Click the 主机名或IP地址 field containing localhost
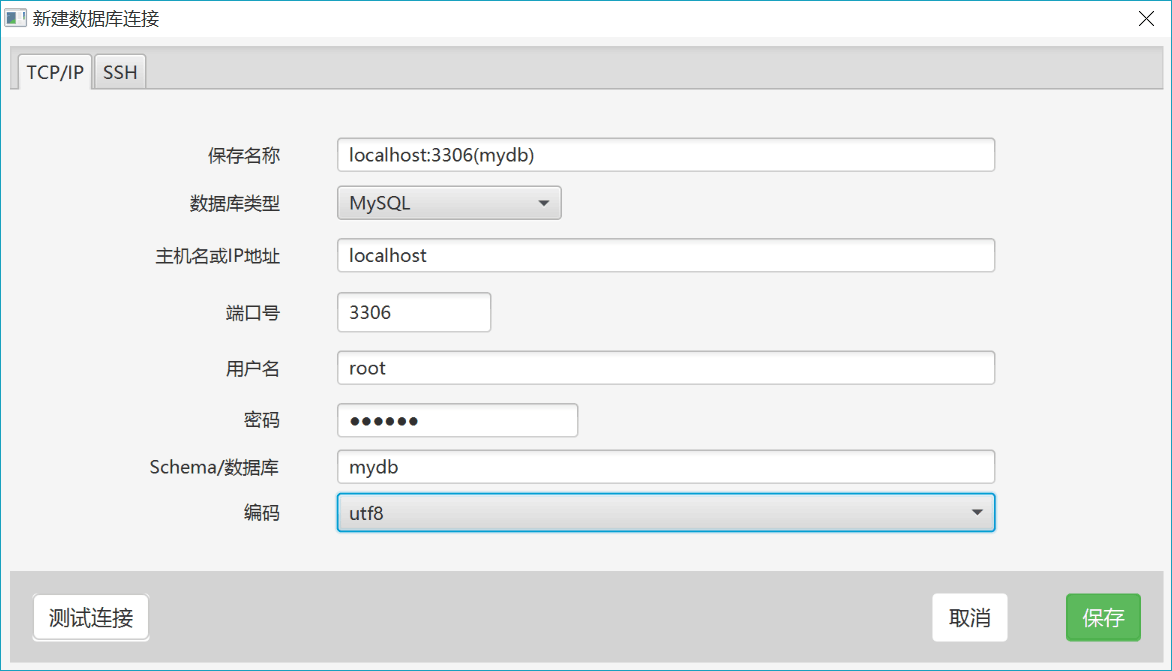The image size is (1172, 671). (x=665, y=255)
